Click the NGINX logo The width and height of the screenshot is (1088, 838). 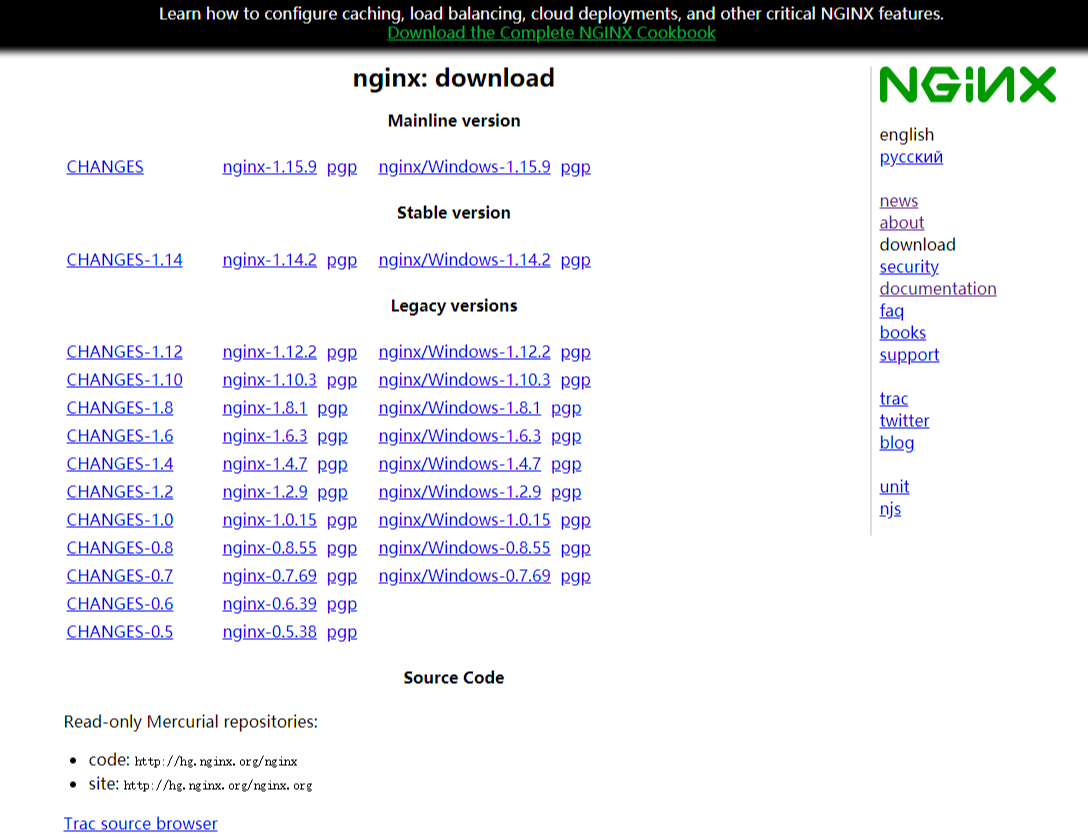tap(967, 85)
